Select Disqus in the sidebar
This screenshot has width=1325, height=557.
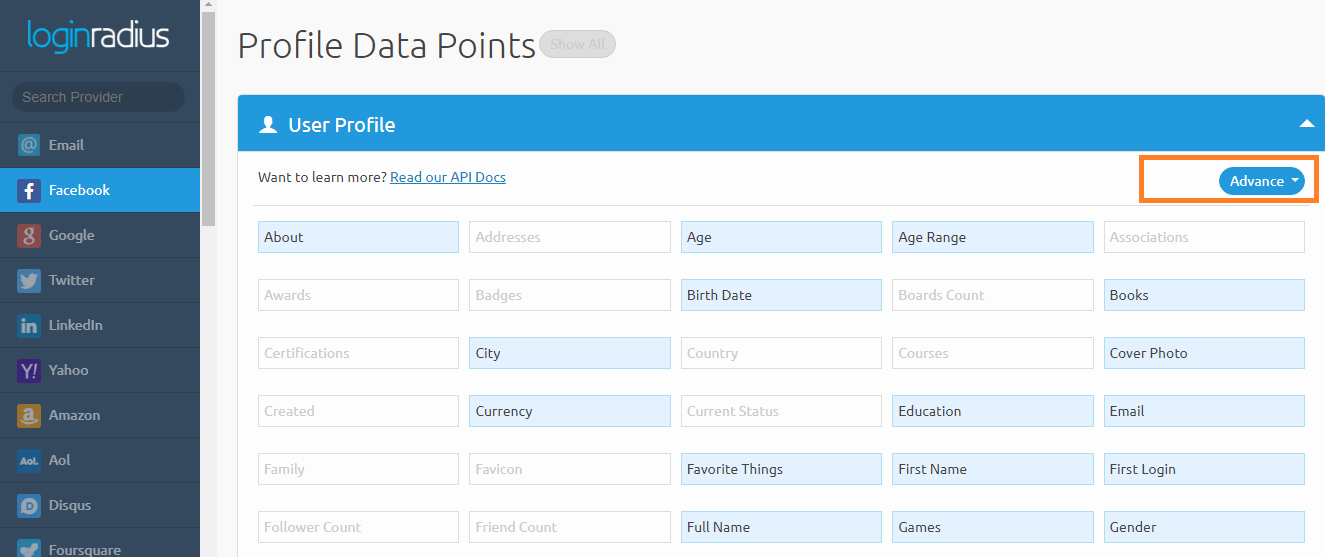click(x=100, y=505)
